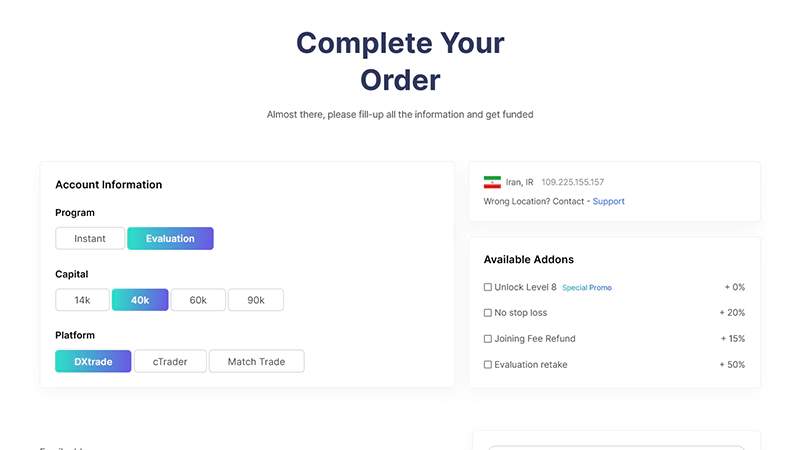Viewport: 800px width, 450px height.
Task: Choose the Evaluation program
Action: [170, 238]
